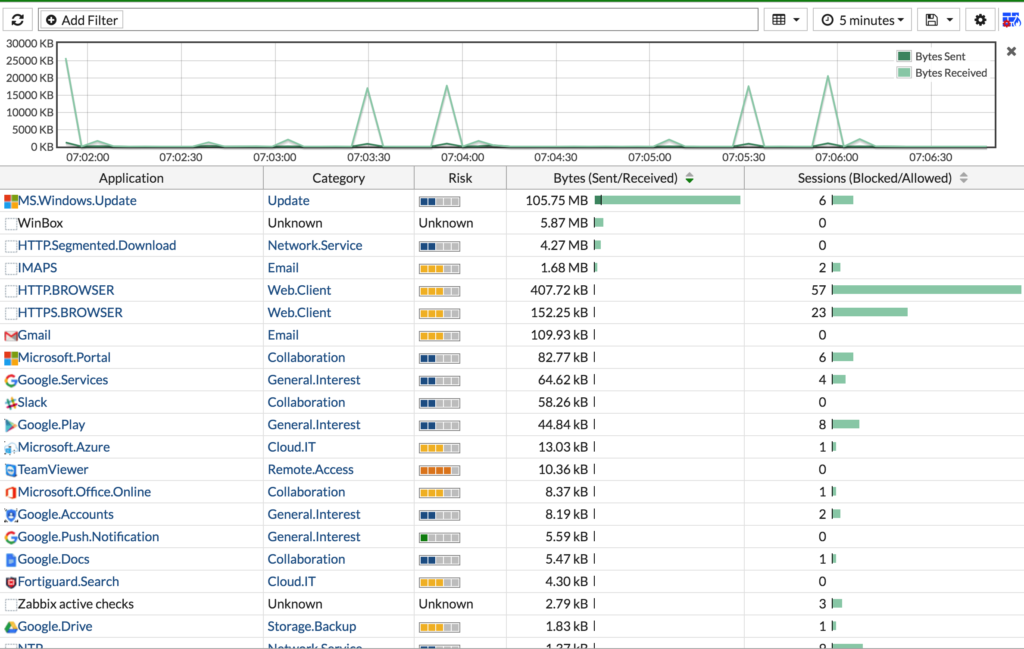1024x649 pixels.
Task: Toggle Bytes Received legend series
Action: [x=942, y=72]
